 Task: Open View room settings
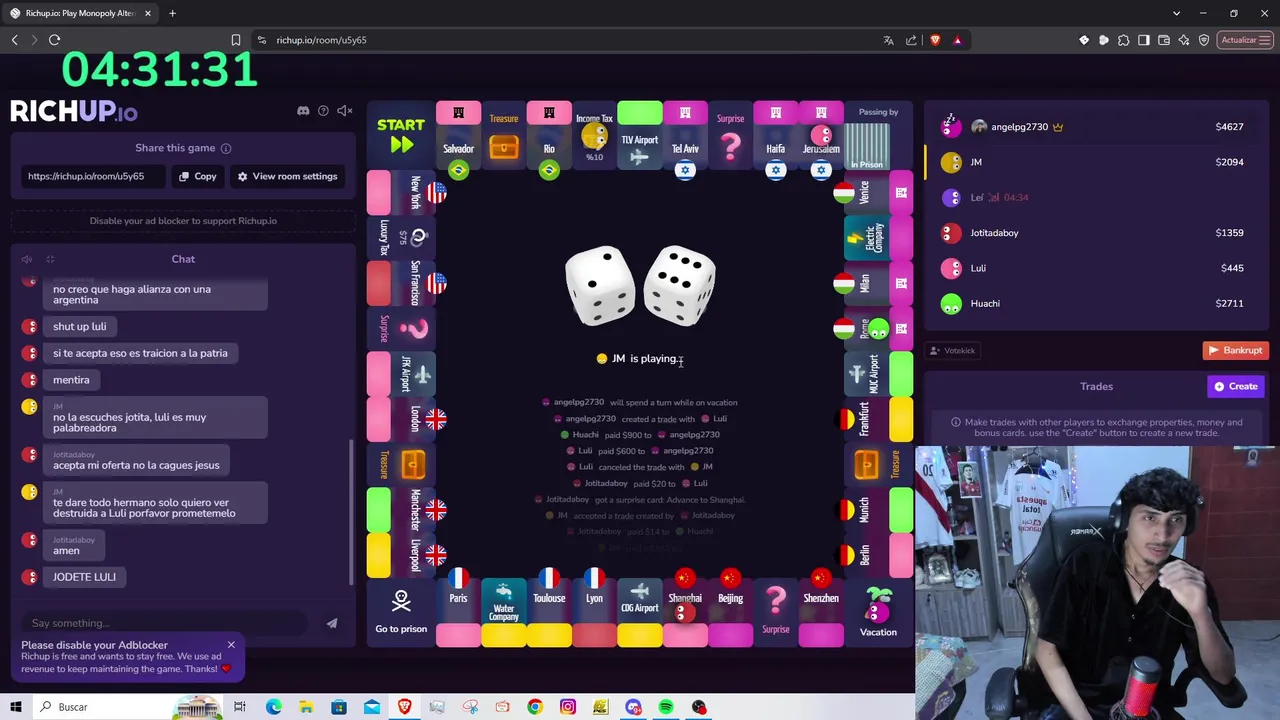287,176
